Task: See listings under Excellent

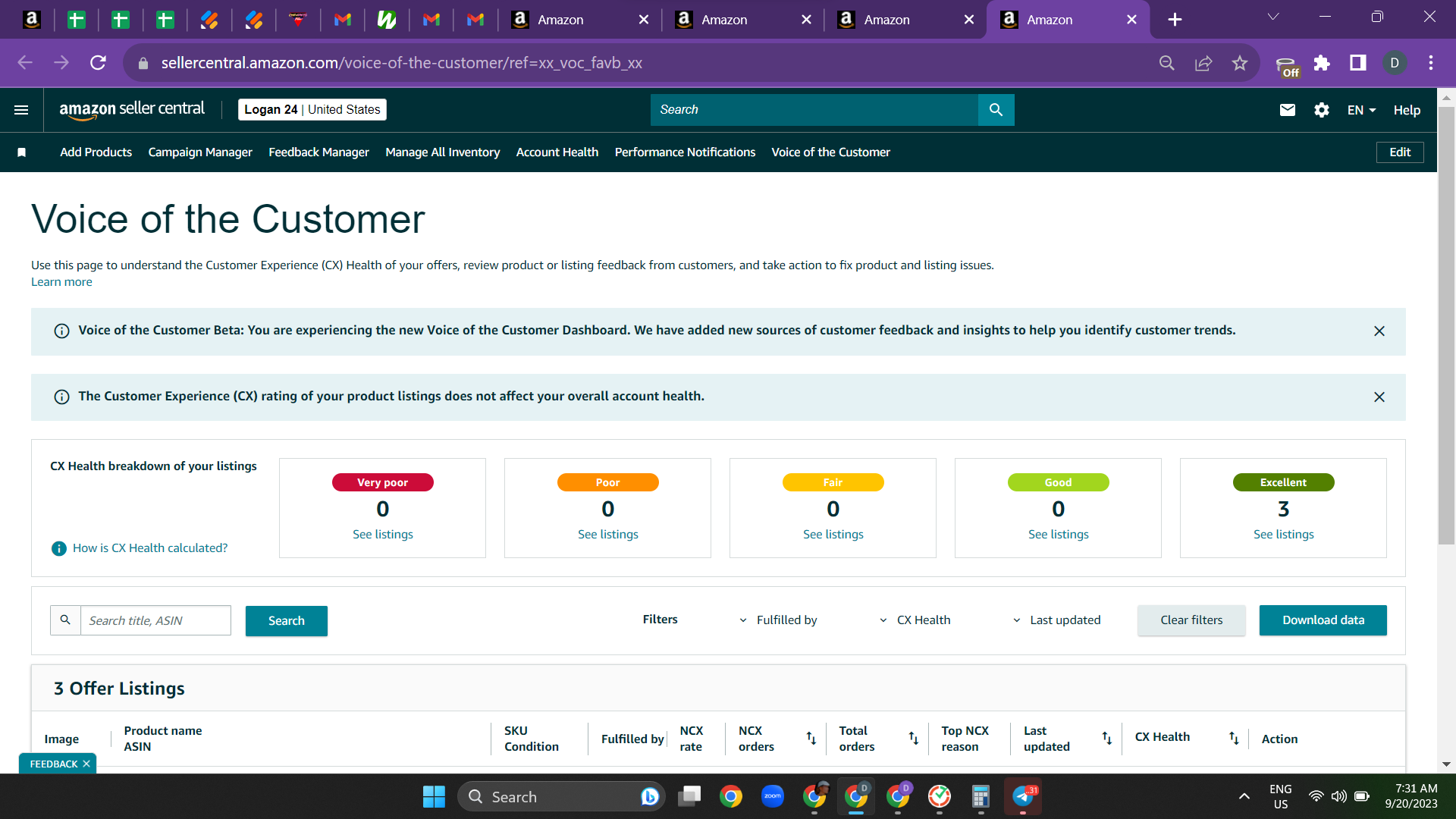Action: [1284, 535]
